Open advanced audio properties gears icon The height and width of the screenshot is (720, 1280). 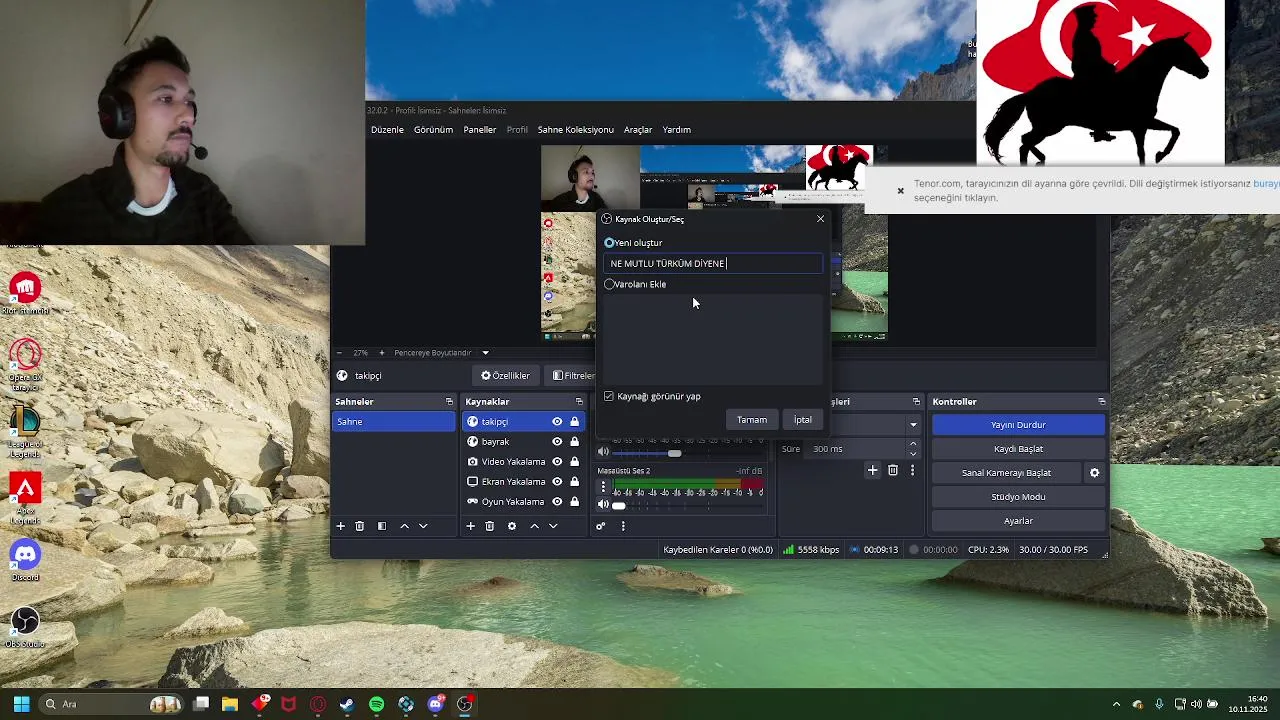coord(601,526)
